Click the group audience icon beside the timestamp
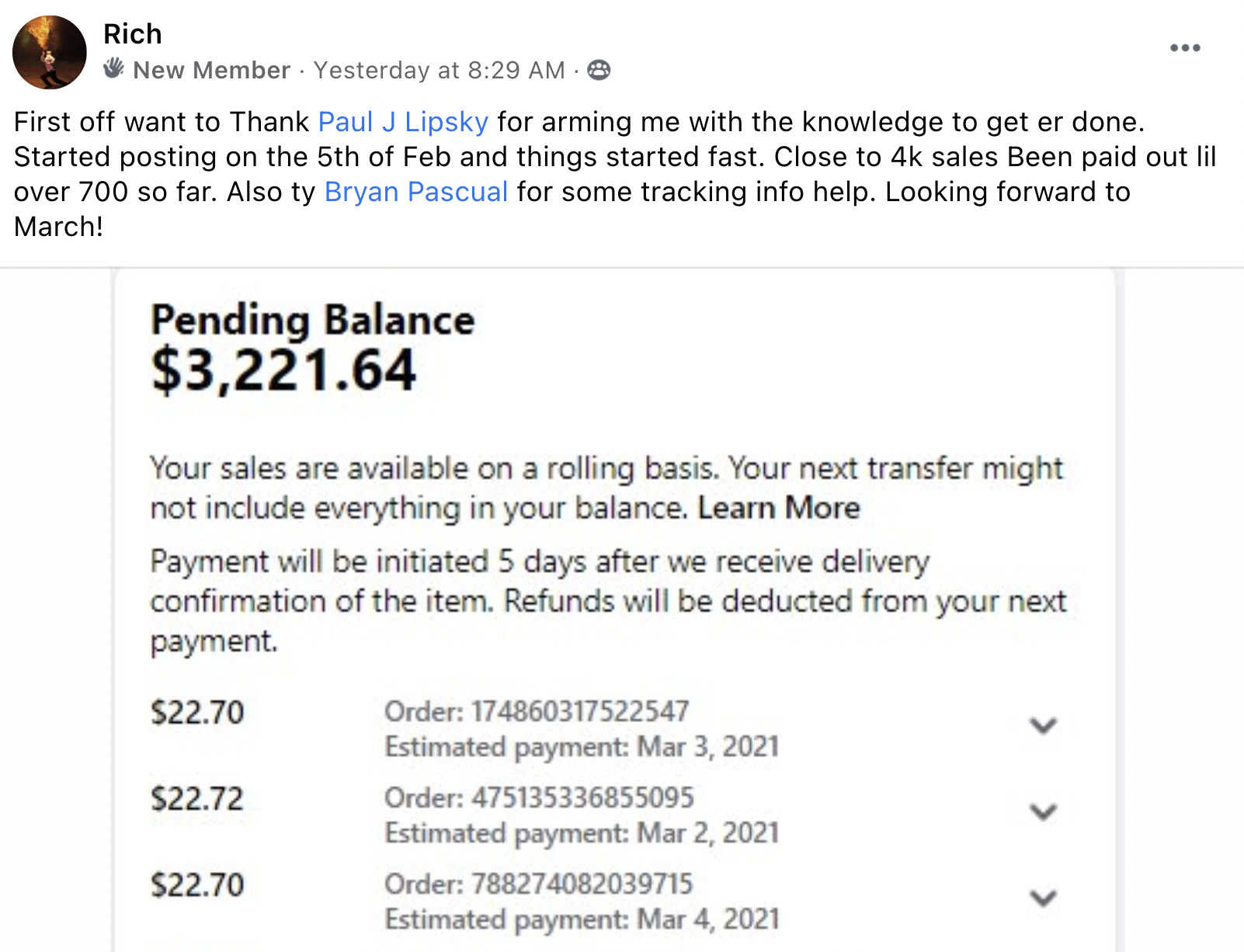The height and width of the screenshot is (952, 1244). tap(599, 70)
